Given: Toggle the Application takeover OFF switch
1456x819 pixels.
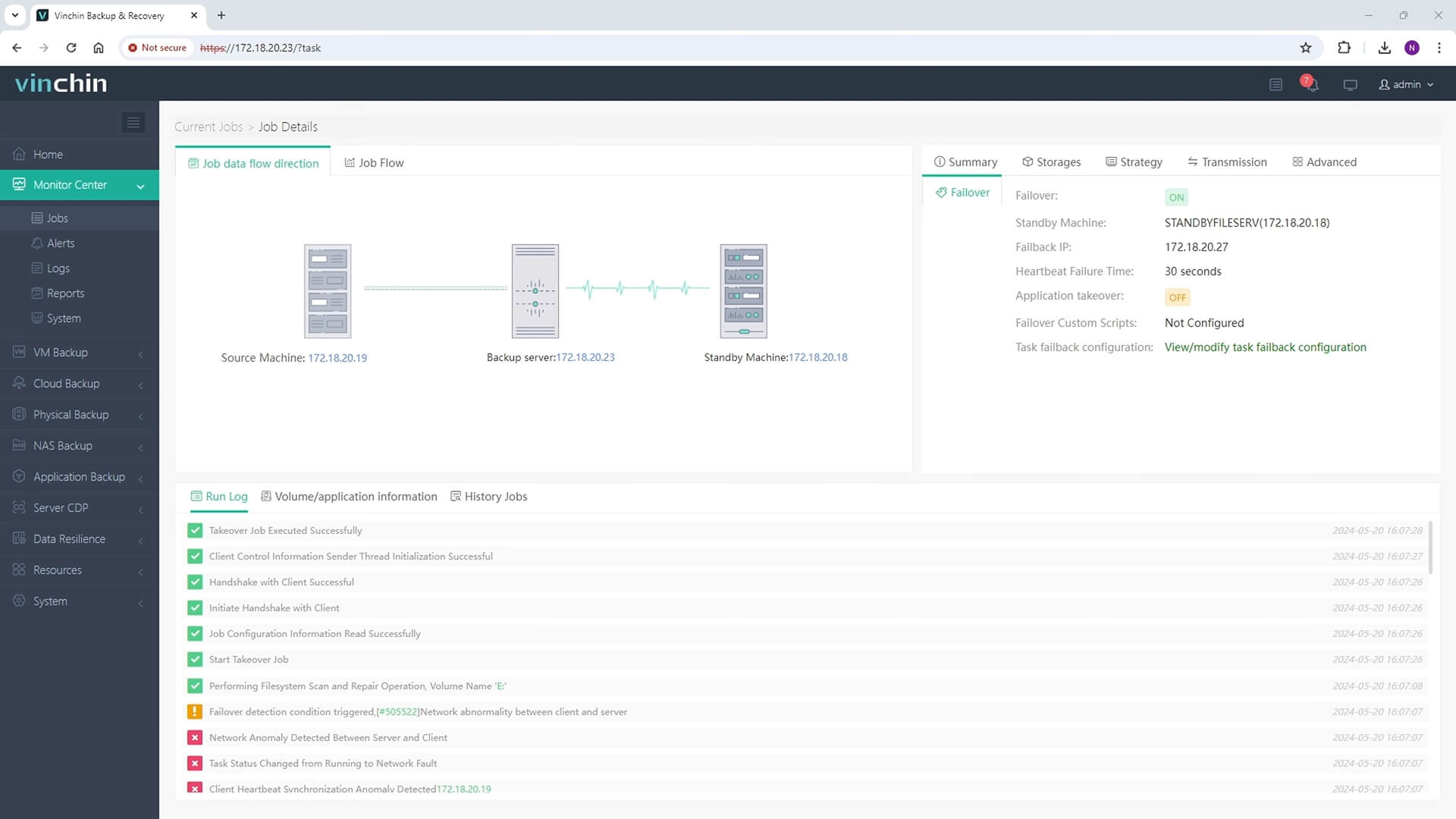Looking at the screenshot, I should click(x=1178, y=297).
